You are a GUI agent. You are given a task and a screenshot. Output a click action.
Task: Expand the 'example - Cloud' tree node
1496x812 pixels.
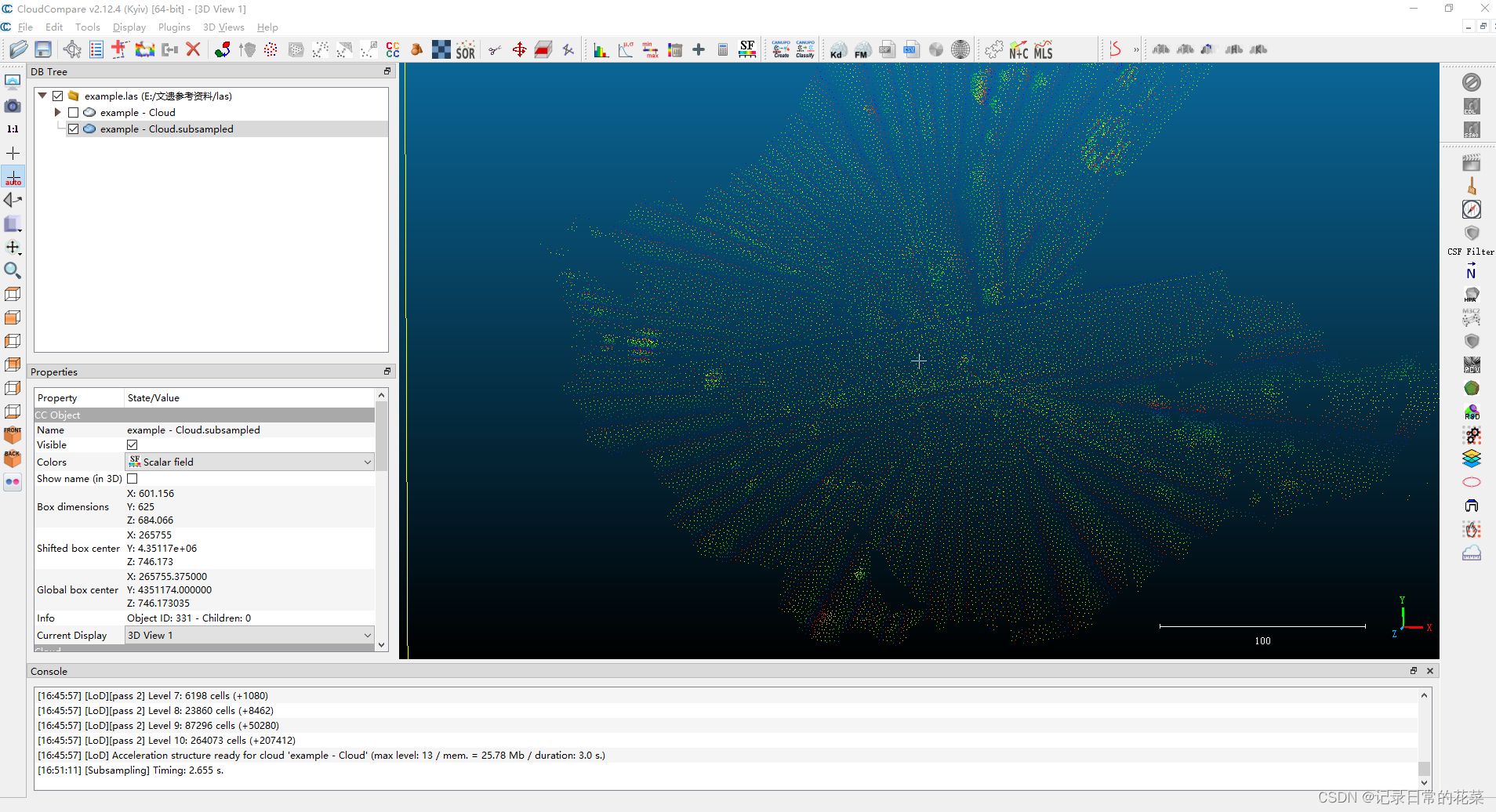57,112
